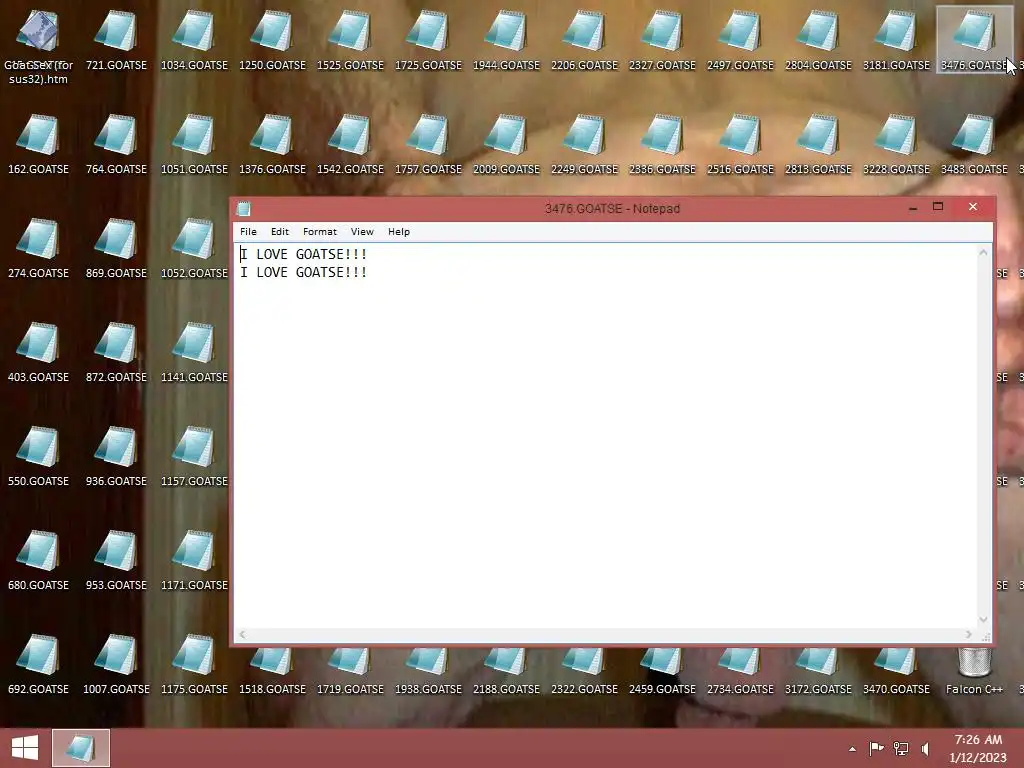Open the network tray icon
This screenshot has height=768, width=1024.
coord(901,748)
